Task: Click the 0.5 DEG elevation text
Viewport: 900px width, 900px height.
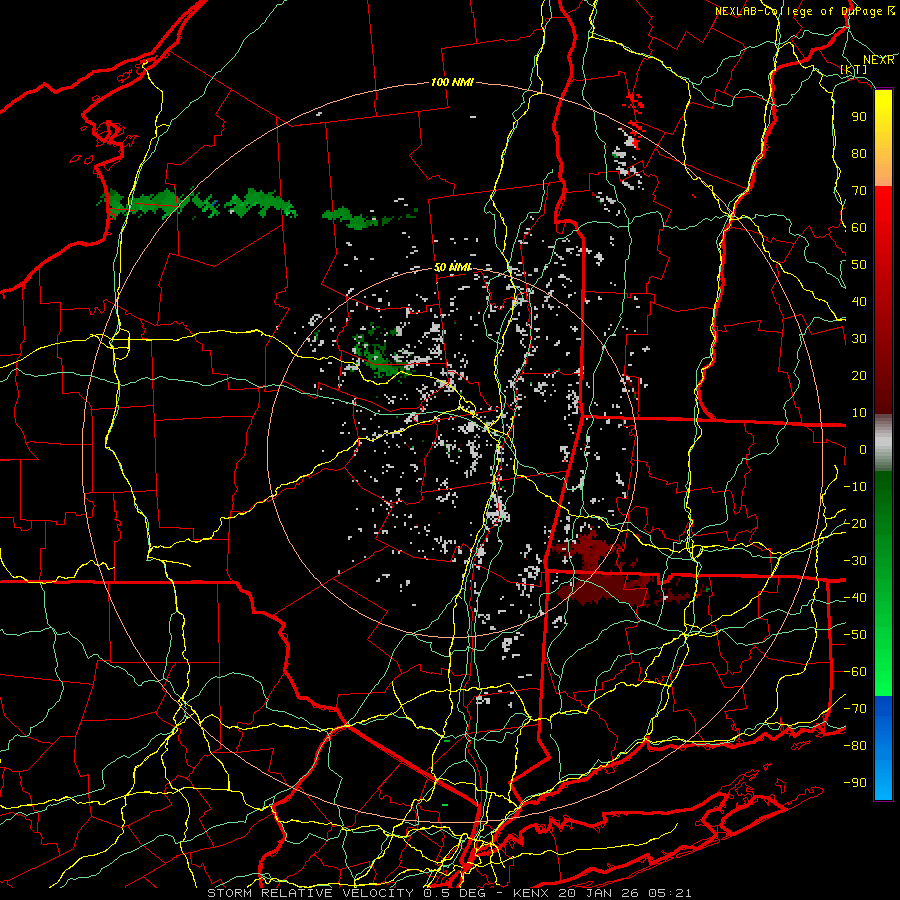Action: pyautogui.click(x=453, y=893)
